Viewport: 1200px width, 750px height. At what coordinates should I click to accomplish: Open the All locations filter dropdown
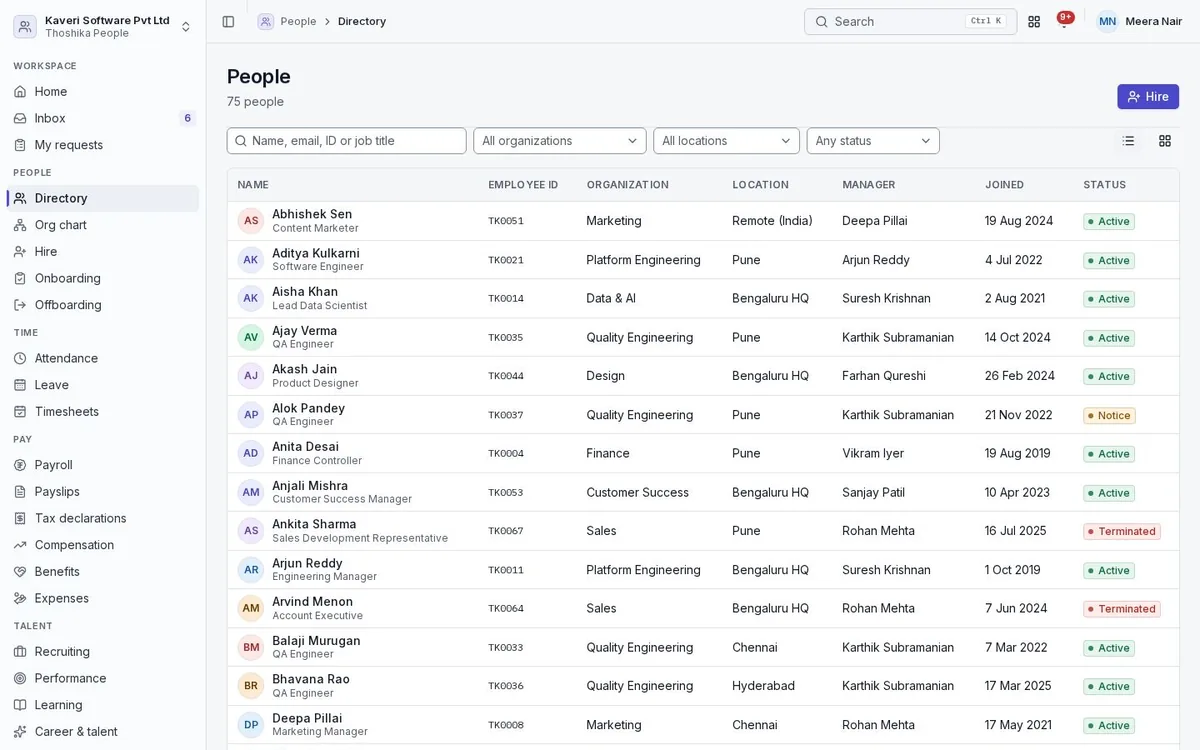click(726, 141)
